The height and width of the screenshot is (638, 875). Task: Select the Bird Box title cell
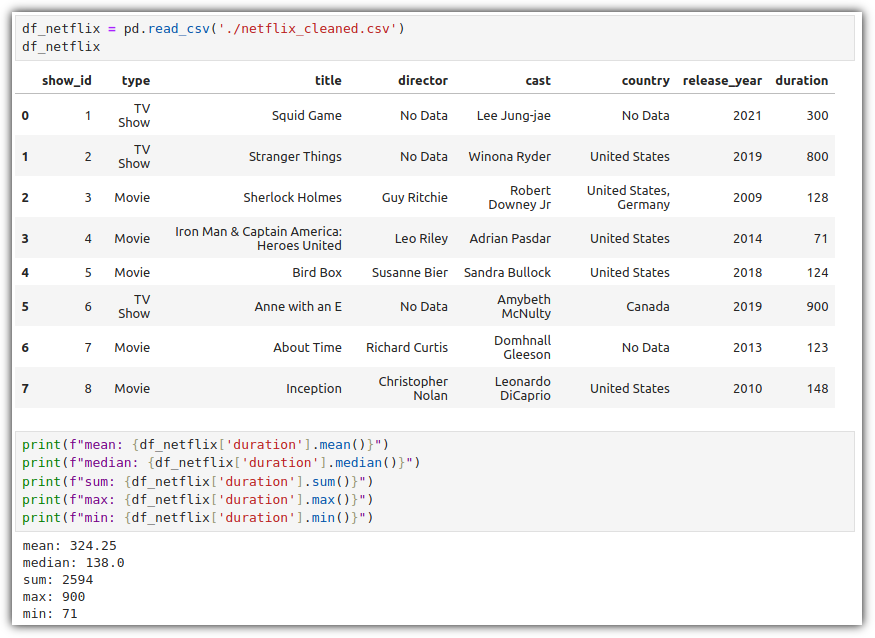(316, 272)
